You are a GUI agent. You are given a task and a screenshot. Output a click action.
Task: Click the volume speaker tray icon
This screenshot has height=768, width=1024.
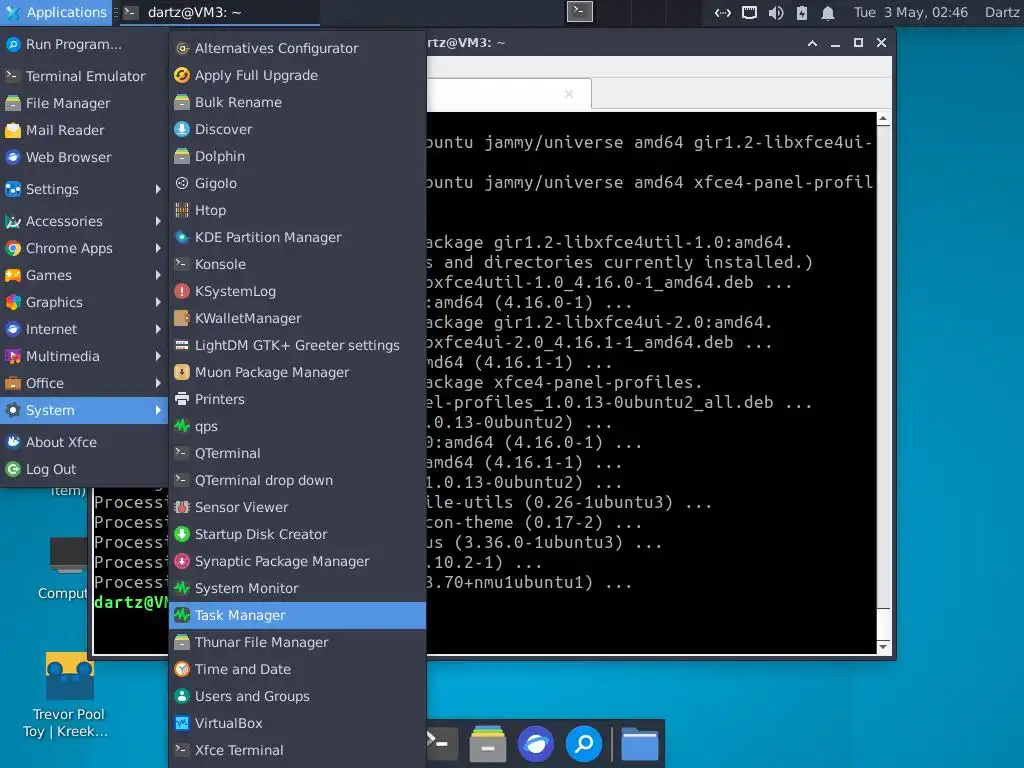tap(776, 12)
